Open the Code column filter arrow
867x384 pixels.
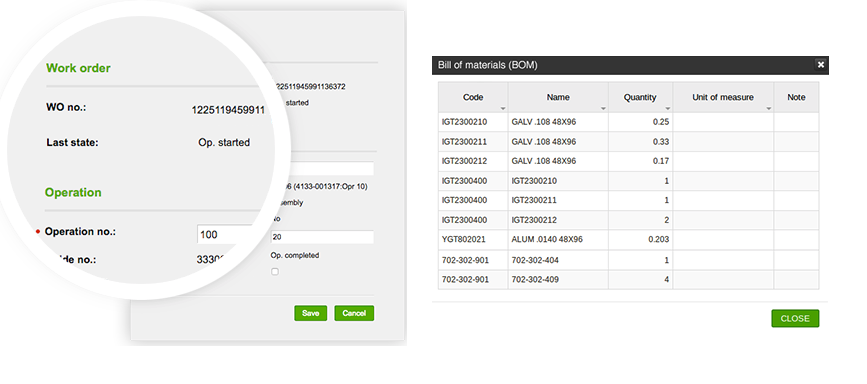(x=503, y=108)
